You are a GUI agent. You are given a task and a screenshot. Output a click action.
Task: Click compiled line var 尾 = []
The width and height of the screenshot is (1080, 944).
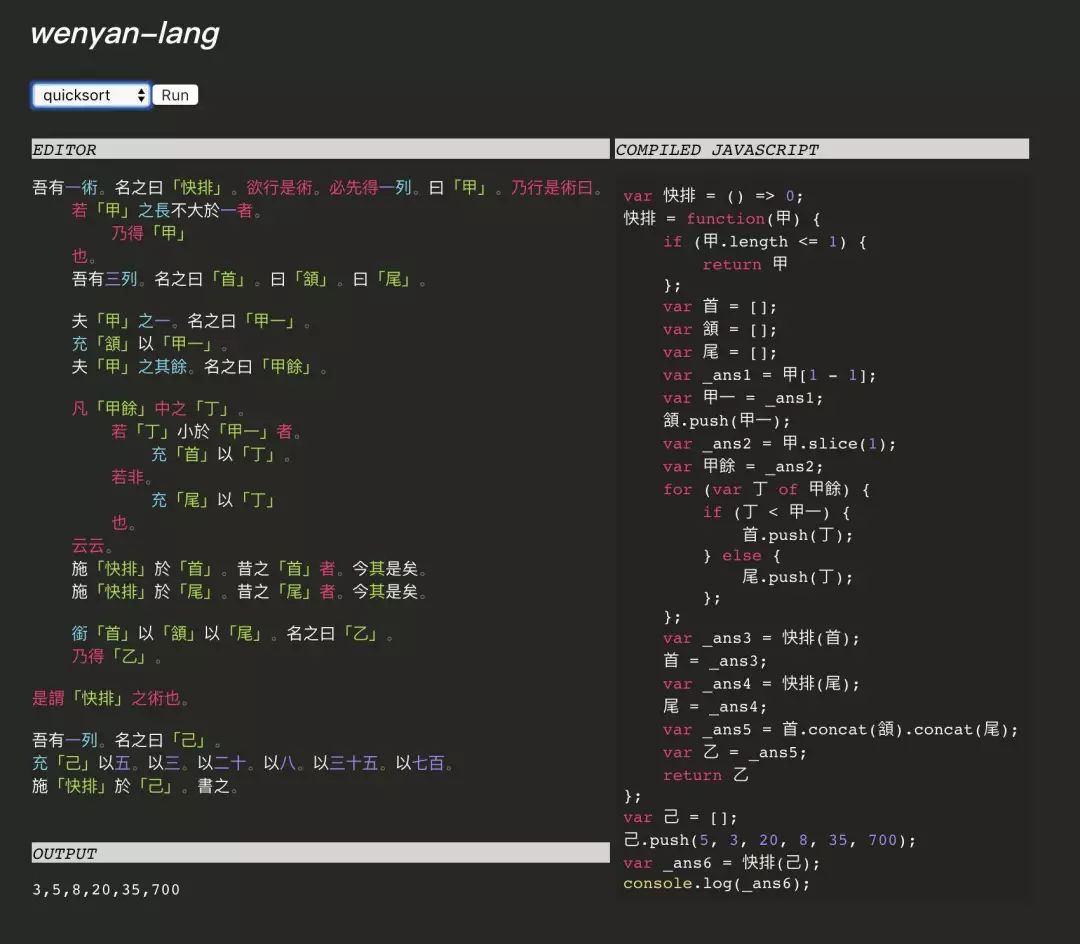click(x=720, y=353)
